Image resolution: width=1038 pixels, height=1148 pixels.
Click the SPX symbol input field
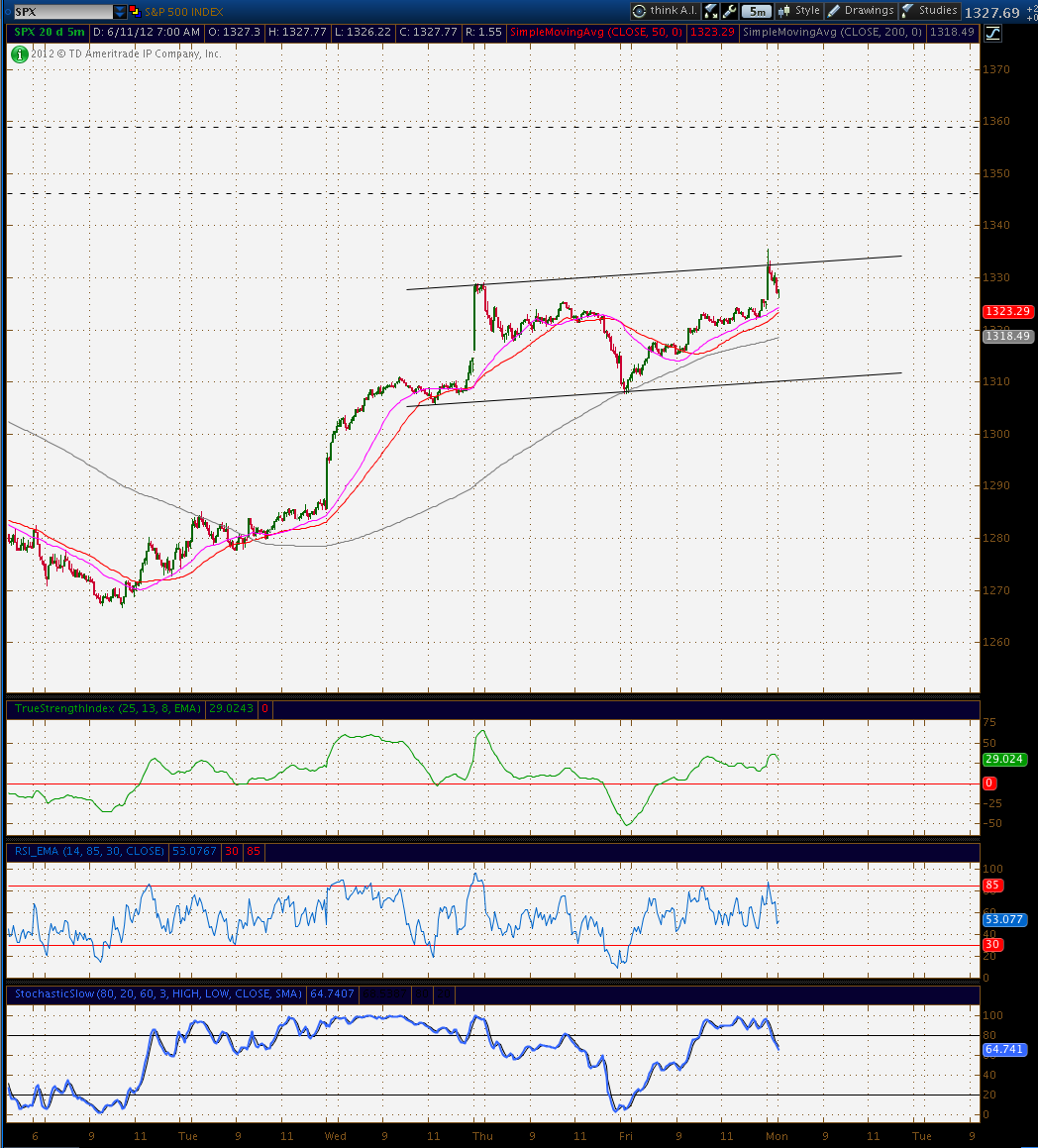click(x=63, y=12)
